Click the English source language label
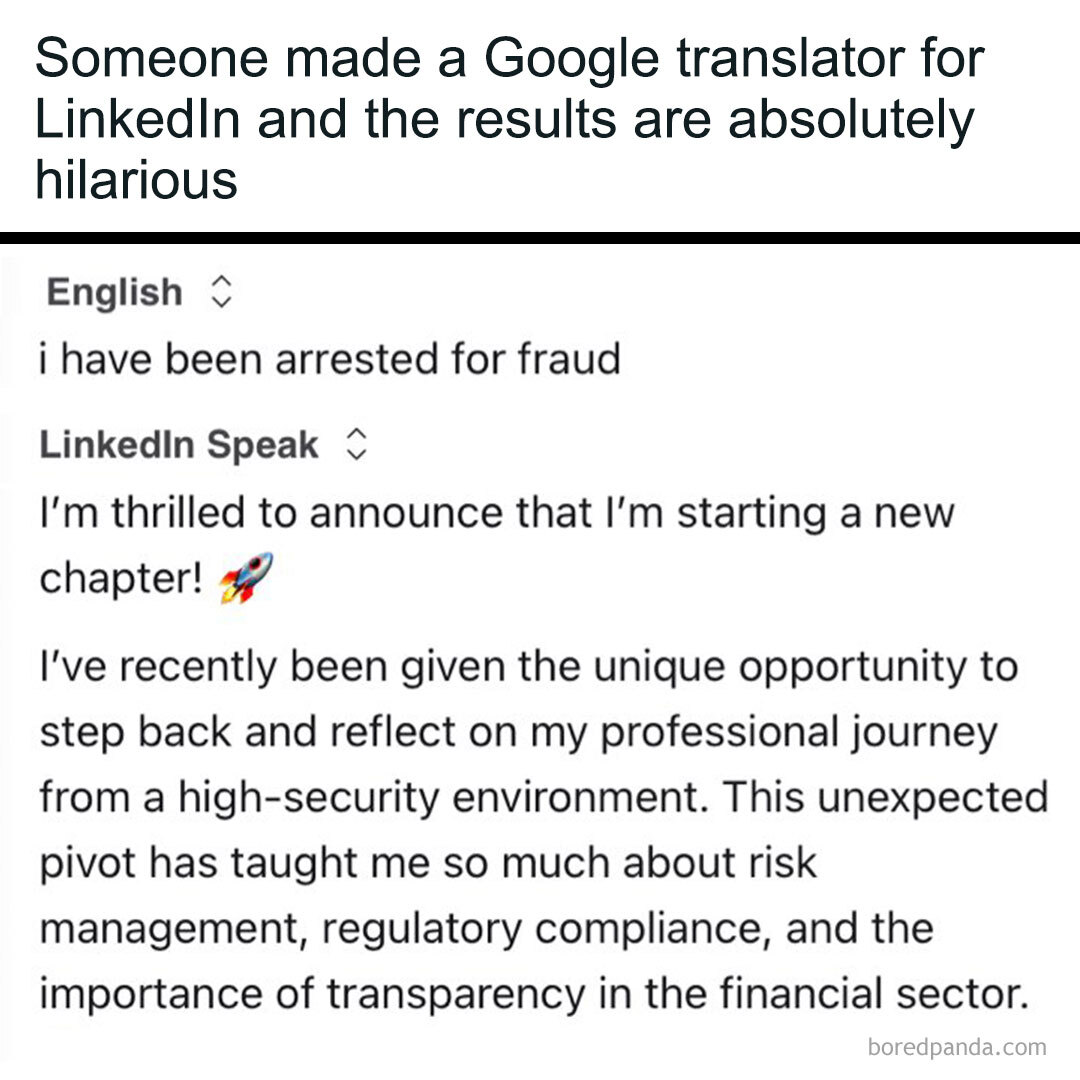This screenshot has height=1080, width=1080. click(x=115, y=293)
